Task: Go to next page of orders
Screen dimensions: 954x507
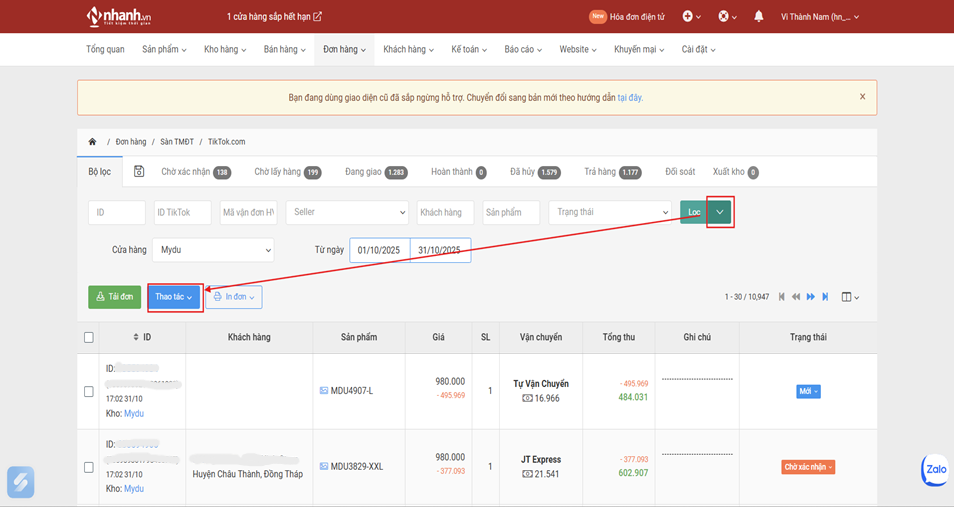Action: pyautogui.click(x=811, y=297)
